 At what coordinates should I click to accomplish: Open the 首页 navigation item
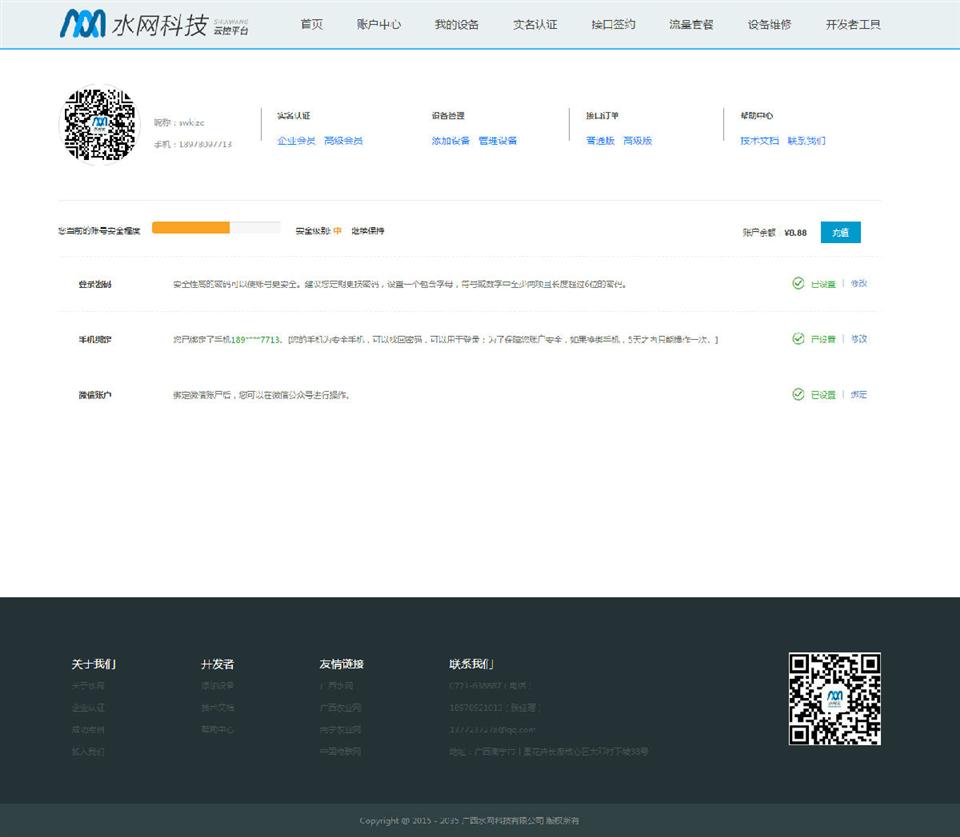coord(312,24)
